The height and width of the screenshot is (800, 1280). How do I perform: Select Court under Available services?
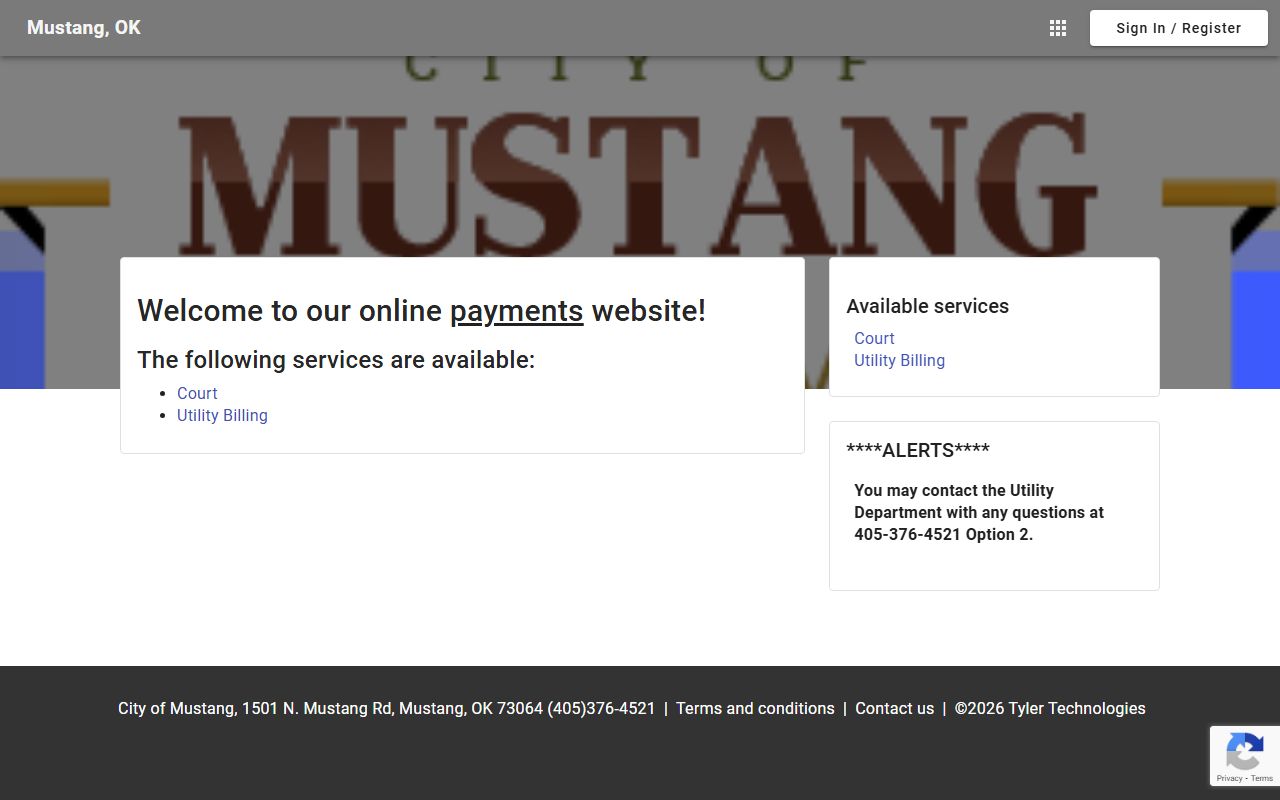pyautogui.click(x=874, y=338)
